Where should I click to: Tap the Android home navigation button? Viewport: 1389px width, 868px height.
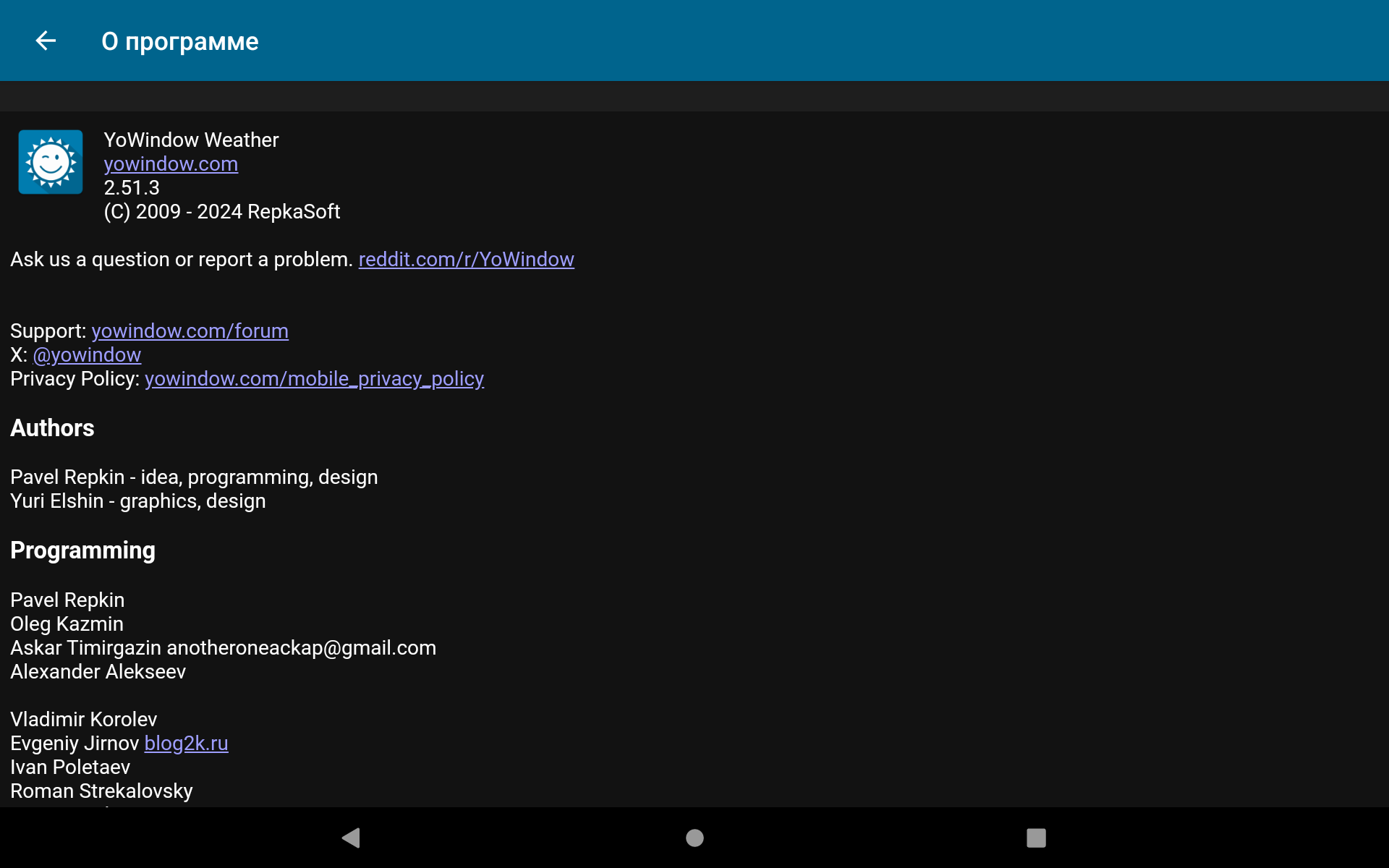694,838
